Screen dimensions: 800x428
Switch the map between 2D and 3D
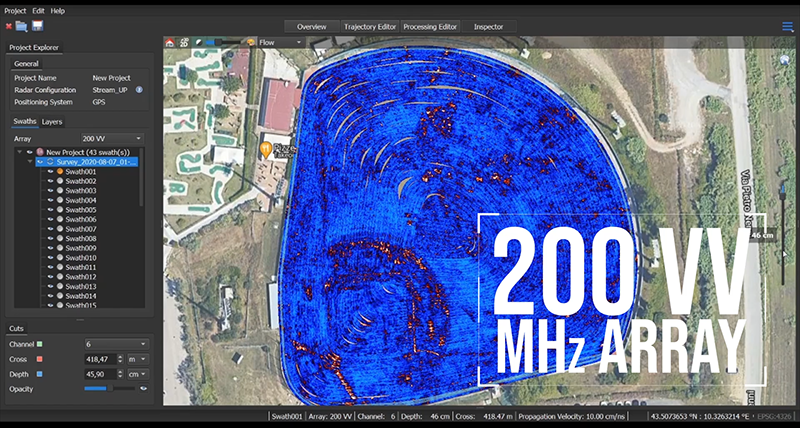[x=184, y=42]
